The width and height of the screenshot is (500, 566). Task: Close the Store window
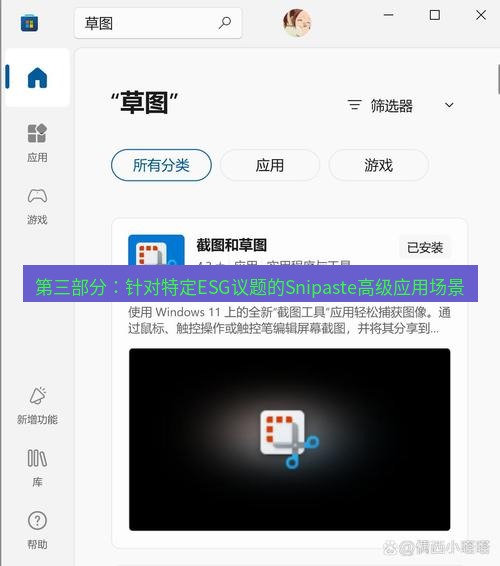[x=481, y=15]
